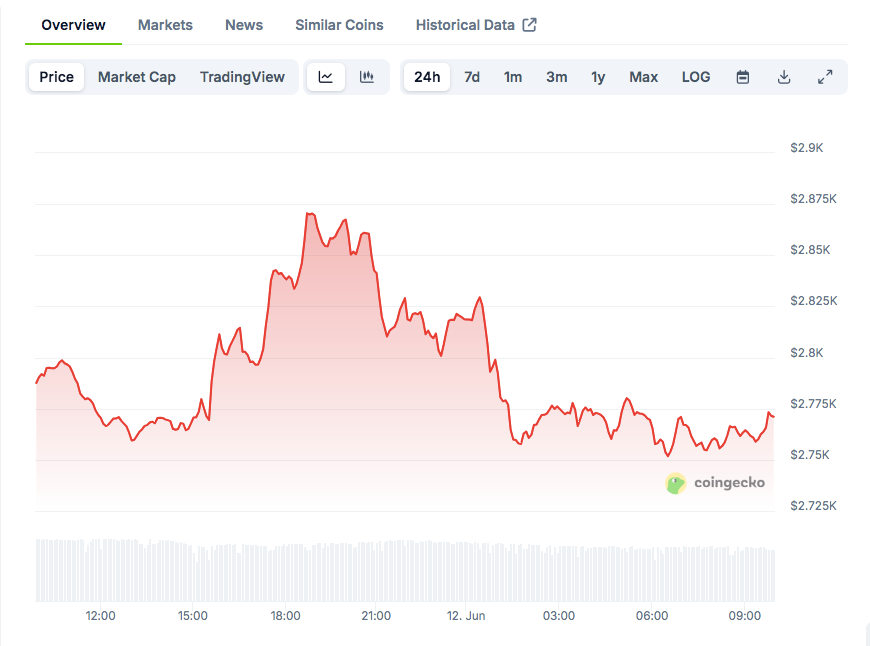Set time range to 7d
Viewport: 870px width, 646px height.
click(472, 77)
